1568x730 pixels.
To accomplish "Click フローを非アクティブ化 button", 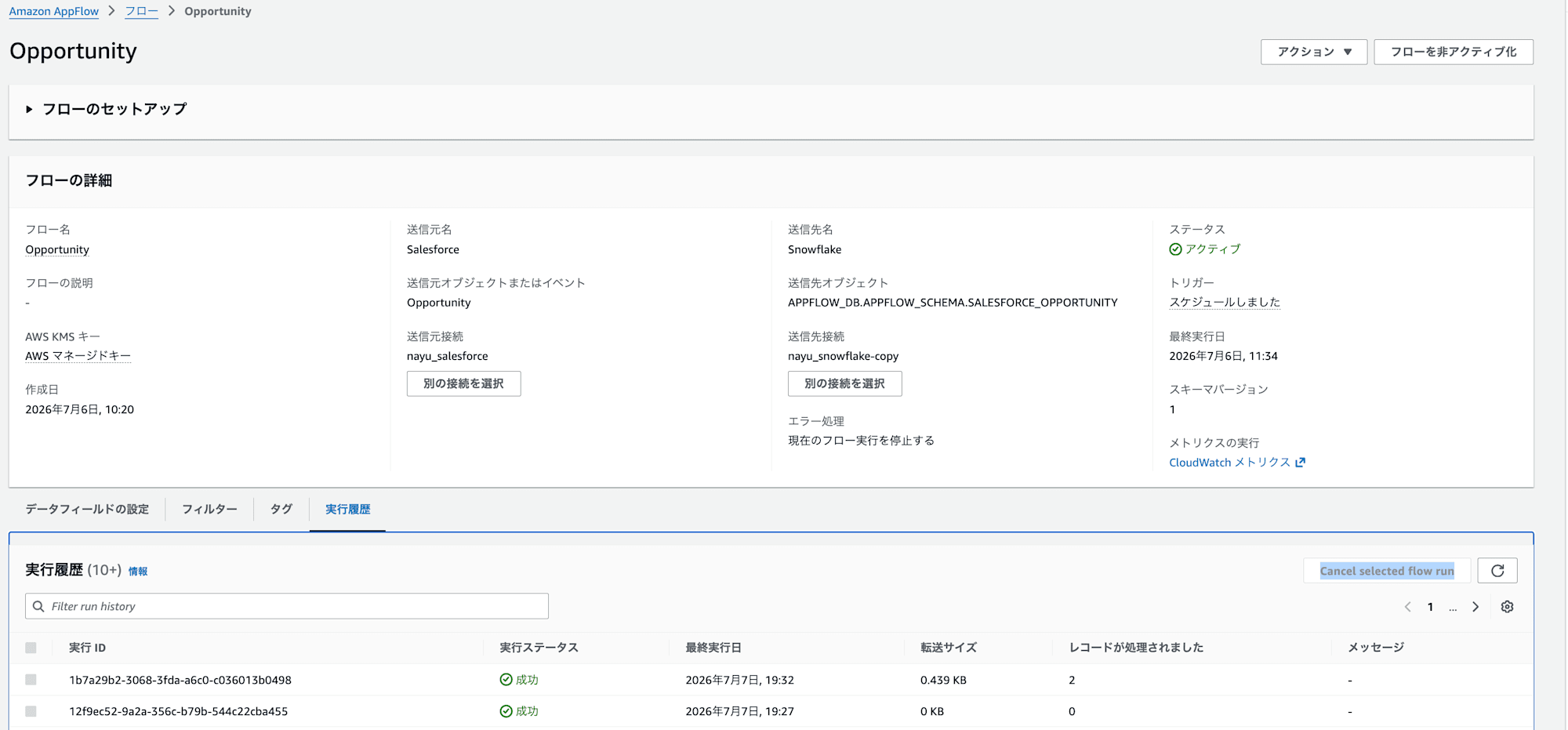I will point(1454,52).
